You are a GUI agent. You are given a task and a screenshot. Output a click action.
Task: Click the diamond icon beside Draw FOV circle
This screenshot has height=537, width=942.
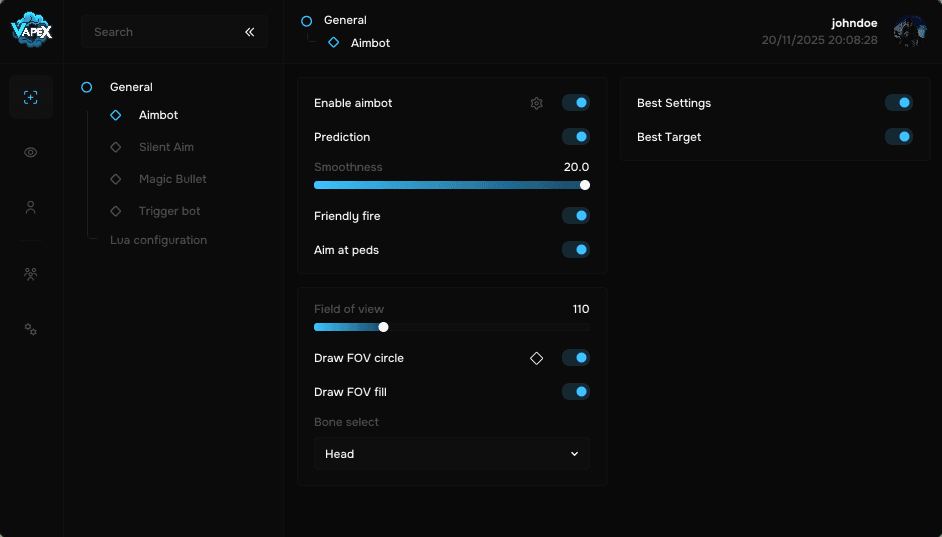tap(537, 358)
